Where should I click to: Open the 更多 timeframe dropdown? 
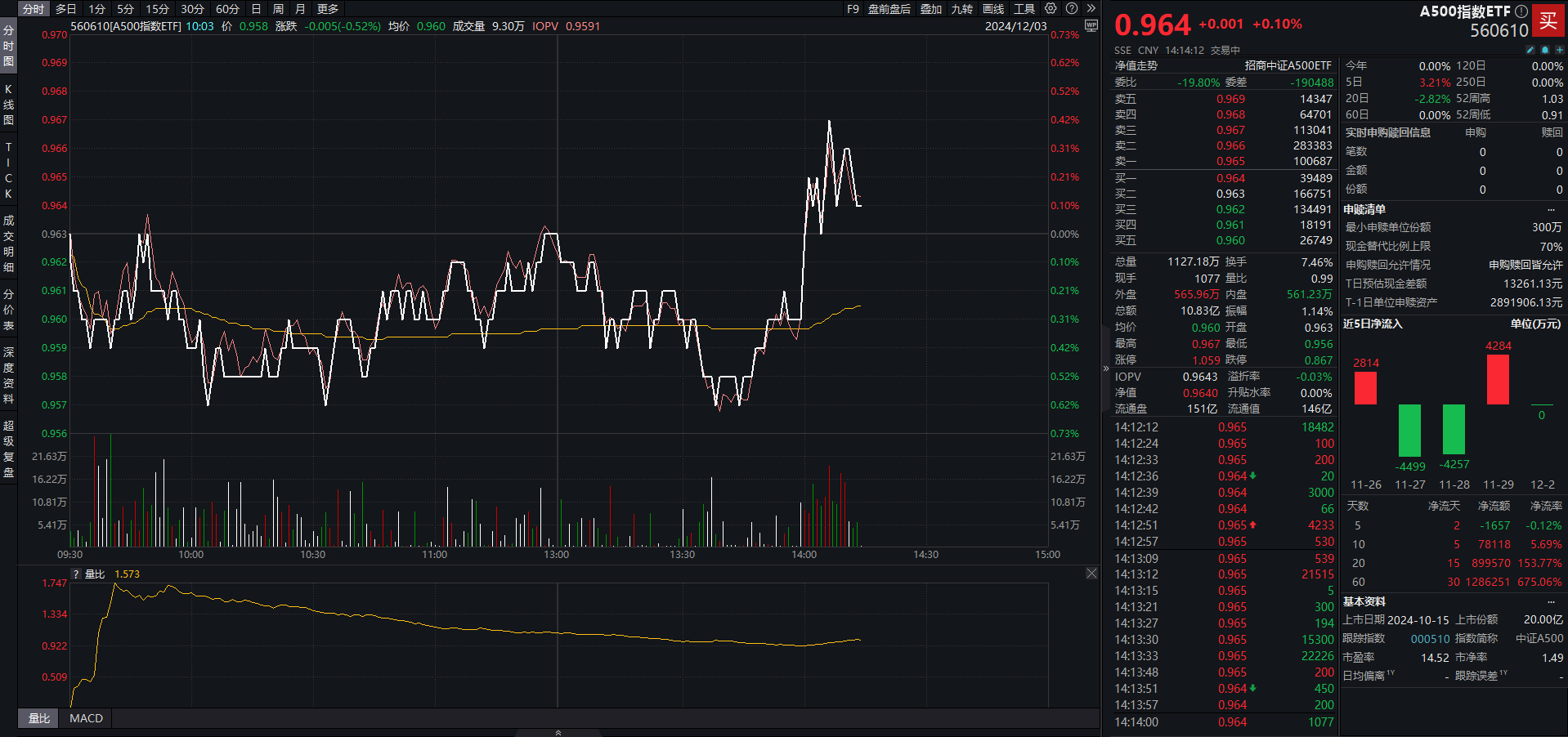click(x=328, y=9)
